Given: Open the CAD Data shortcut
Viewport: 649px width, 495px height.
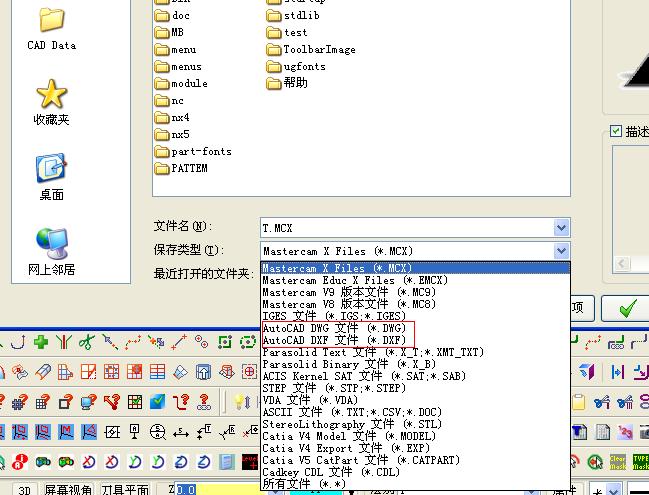Looking at the screenshot, I should 52,29.
